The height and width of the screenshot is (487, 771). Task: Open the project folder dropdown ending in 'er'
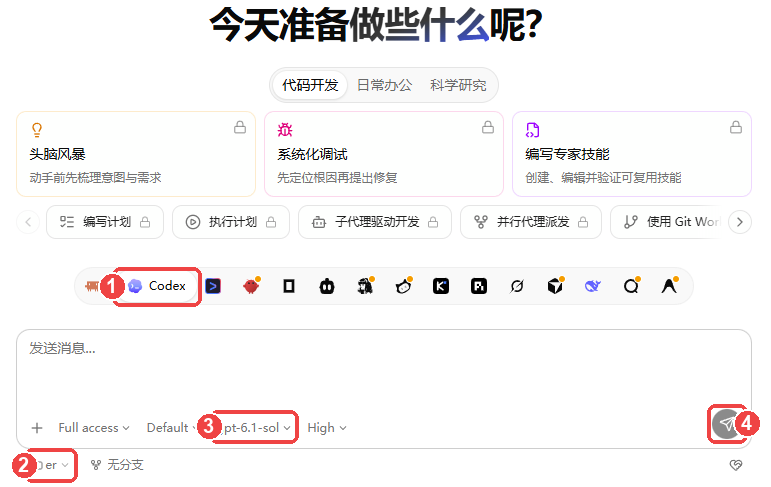[x=52, y=465]
